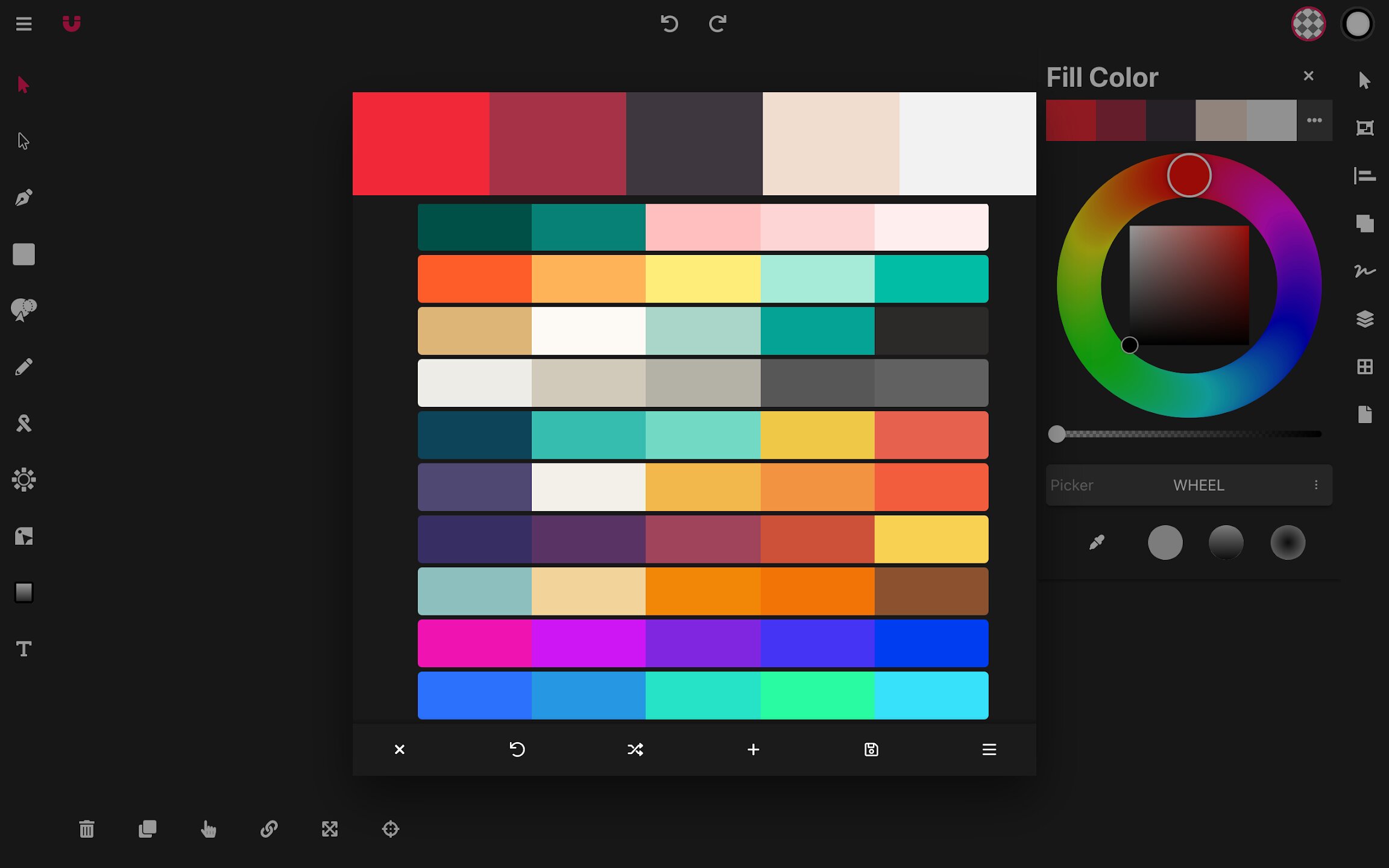The height and width of the screenshot is (868, 1389).
Task: Click the save palette icon
Action: (x=871, y=749)
